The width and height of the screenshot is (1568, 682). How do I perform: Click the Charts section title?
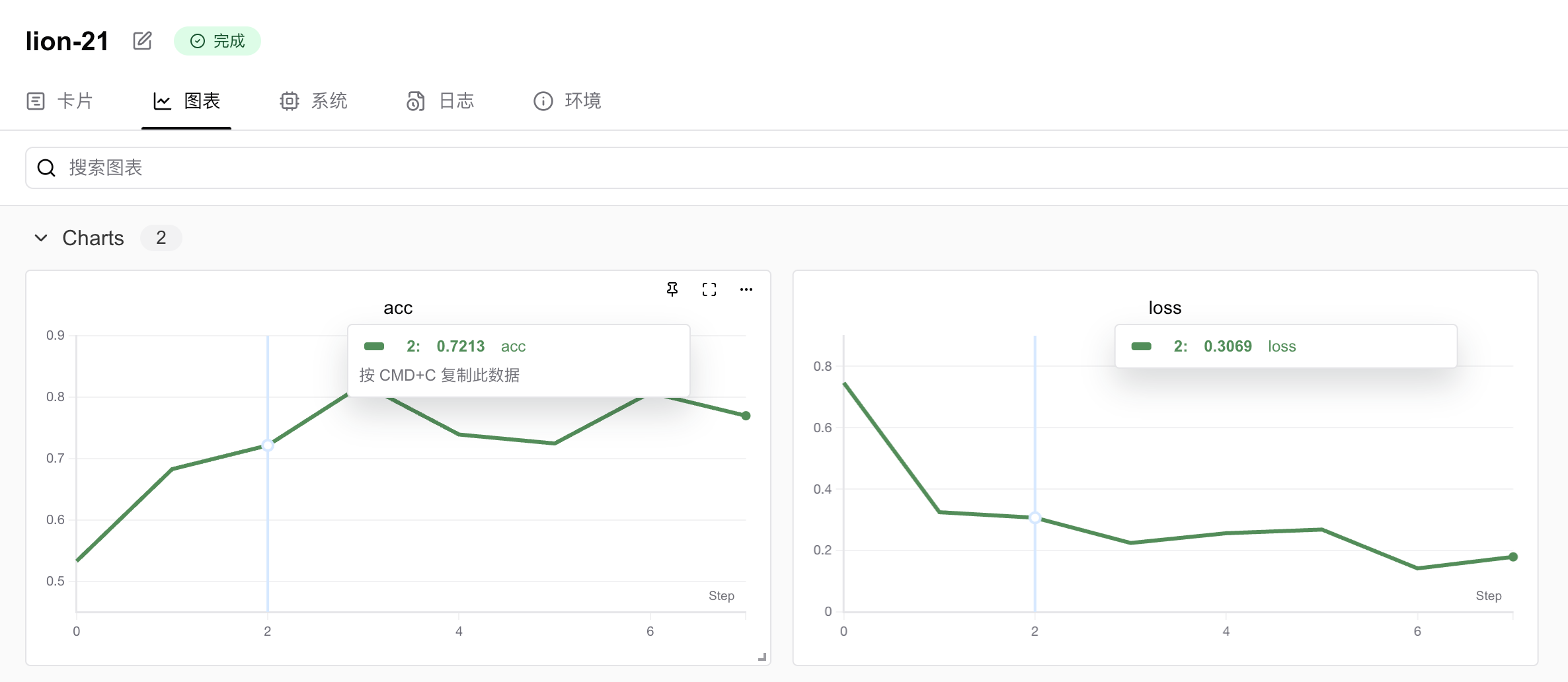93,238
